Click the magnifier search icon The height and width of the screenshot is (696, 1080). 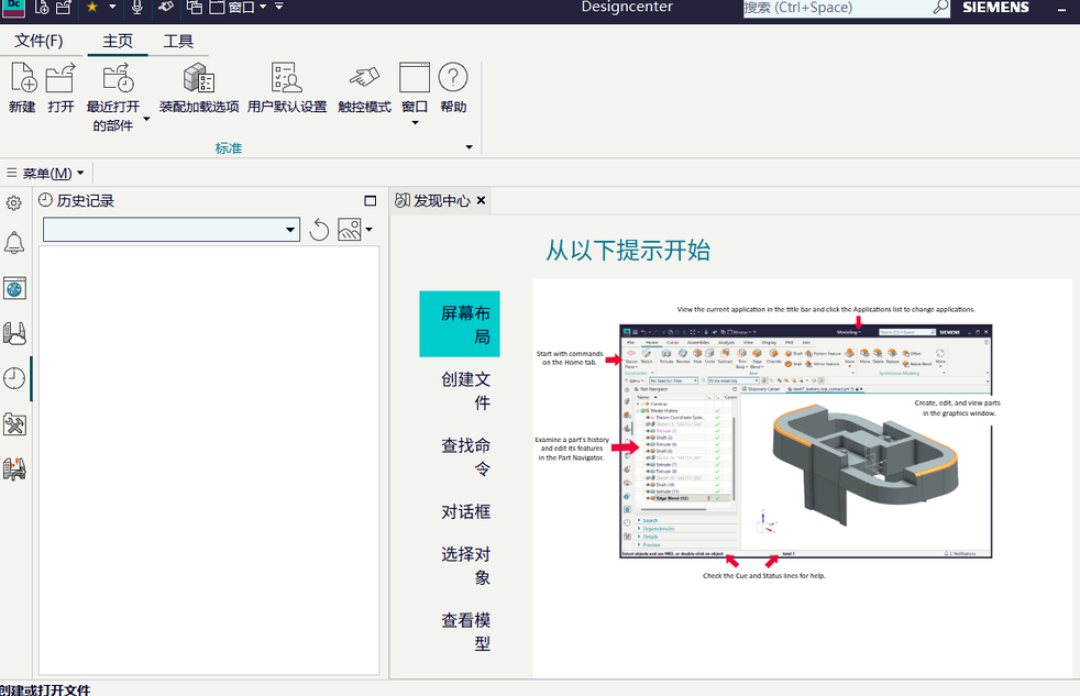940,8
